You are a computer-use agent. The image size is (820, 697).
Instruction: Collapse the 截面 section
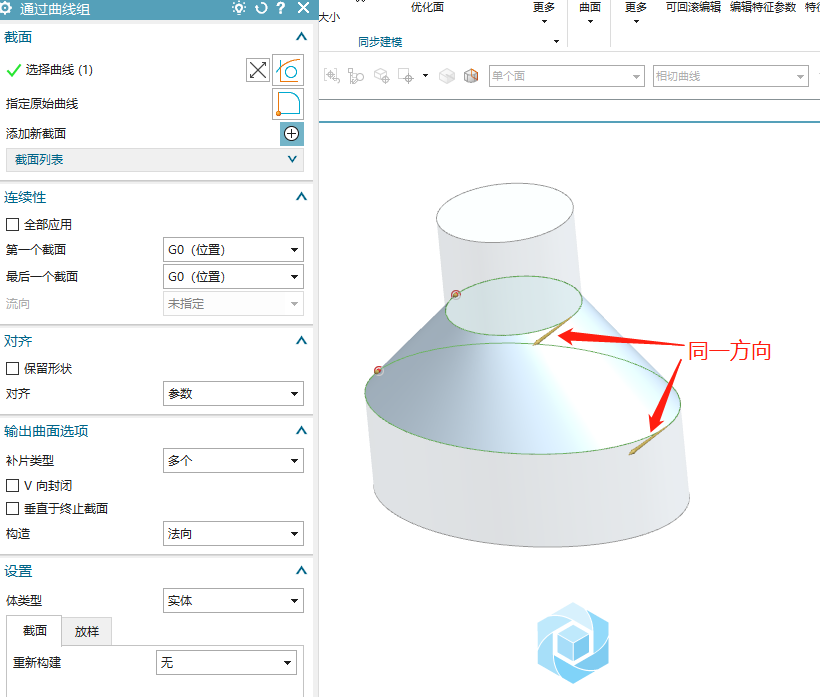click(301, 37)
